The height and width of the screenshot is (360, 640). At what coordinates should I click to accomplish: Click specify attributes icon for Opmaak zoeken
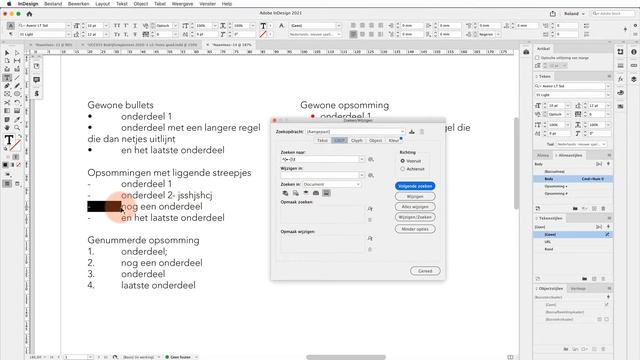point(370,209)
